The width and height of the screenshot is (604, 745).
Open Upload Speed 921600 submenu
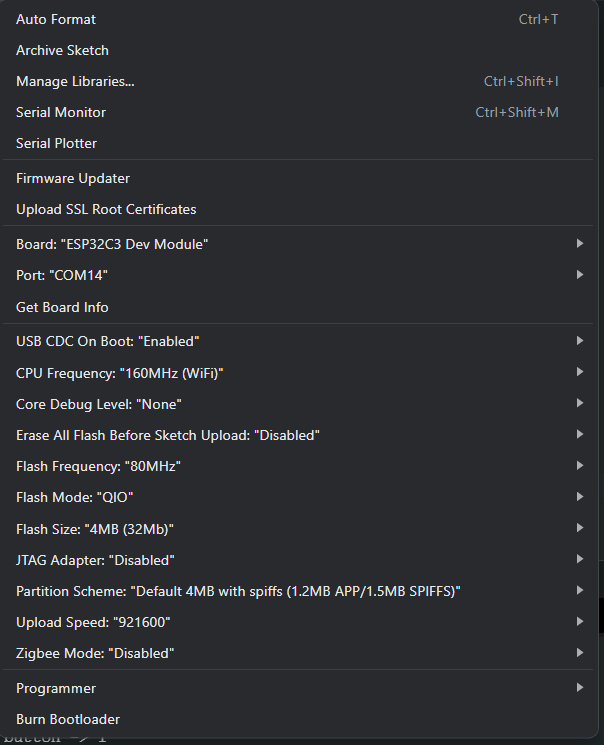pyautogui.click(x=93, y=622)
